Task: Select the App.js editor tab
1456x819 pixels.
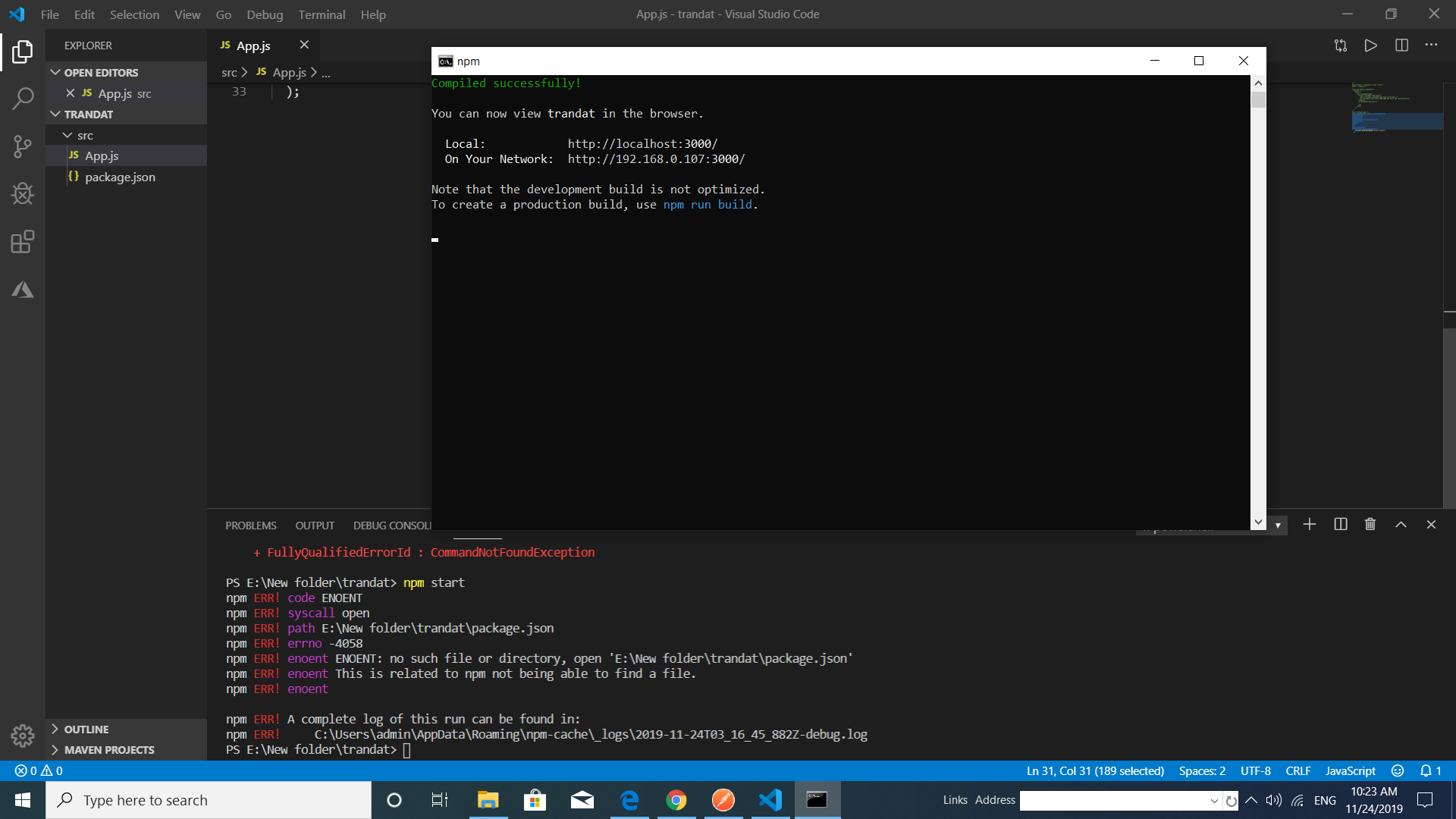Action: tap(263, 45)
